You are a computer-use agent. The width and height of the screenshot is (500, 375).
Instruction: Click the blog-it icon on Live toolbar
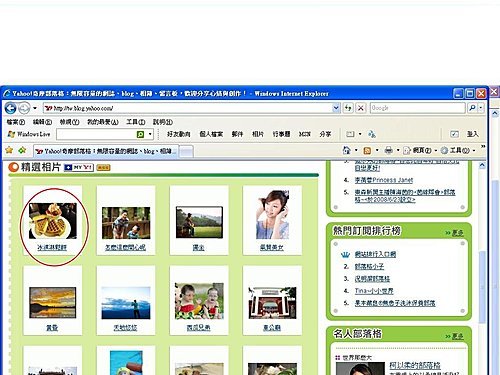pos(350,134)
